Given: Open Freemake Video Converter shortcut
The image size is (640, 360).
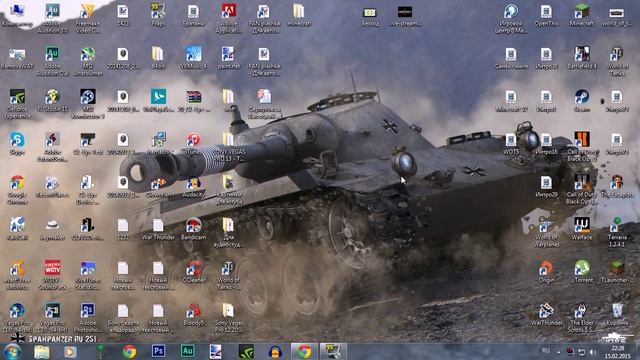Looking at the screenshot, I should pyautogui.click(x=88, y=18).
